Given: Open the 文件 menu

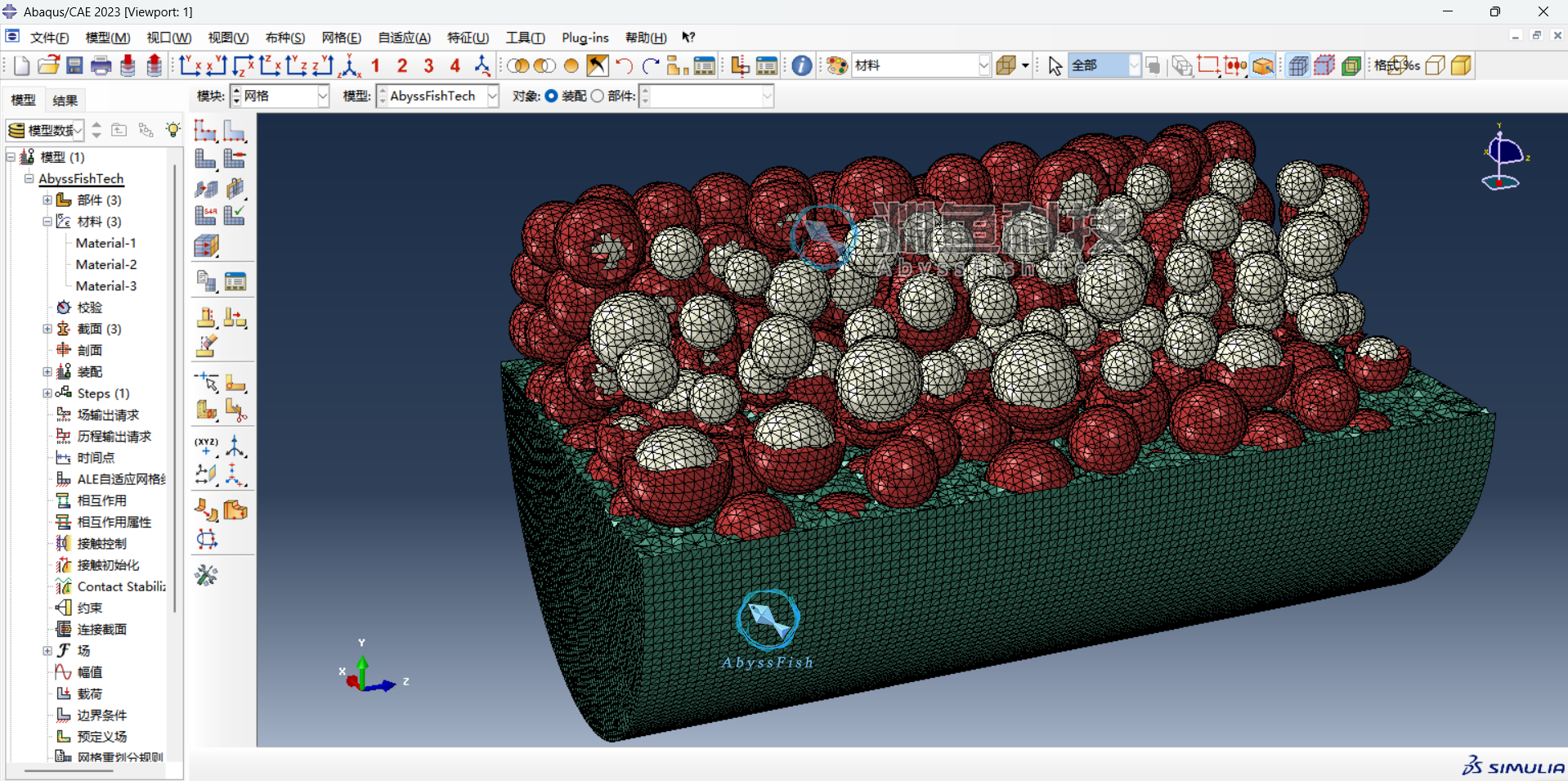Looking at the screenshot, I should point(49,38).
